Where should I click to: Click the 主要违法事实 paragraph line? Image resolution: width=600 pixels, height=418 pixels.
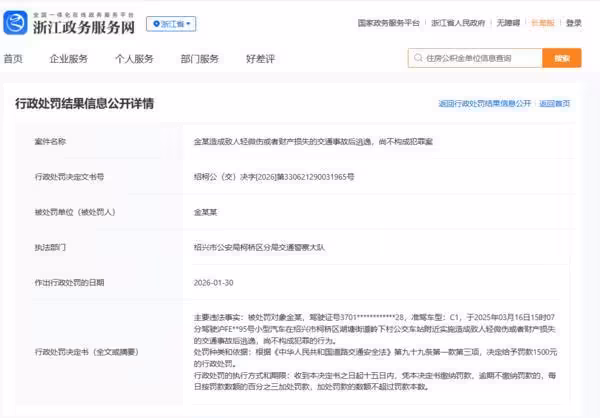374,317
